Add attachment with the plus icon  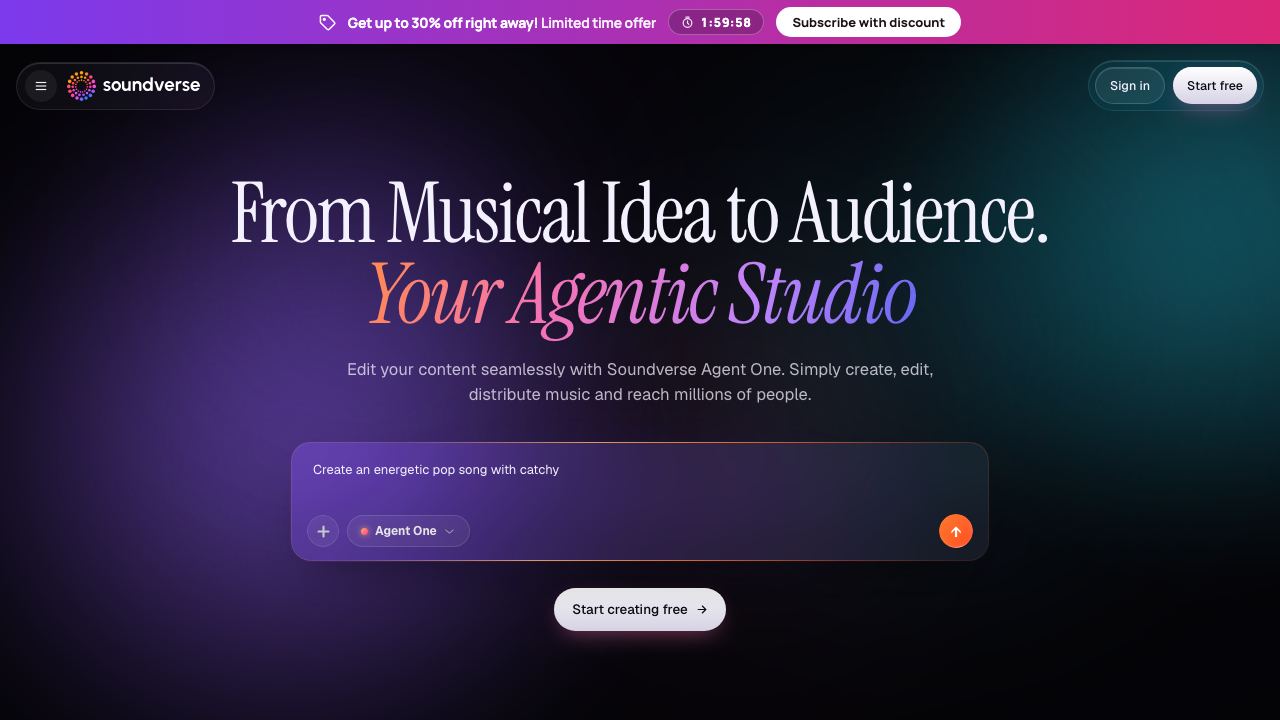pos(323,531)
